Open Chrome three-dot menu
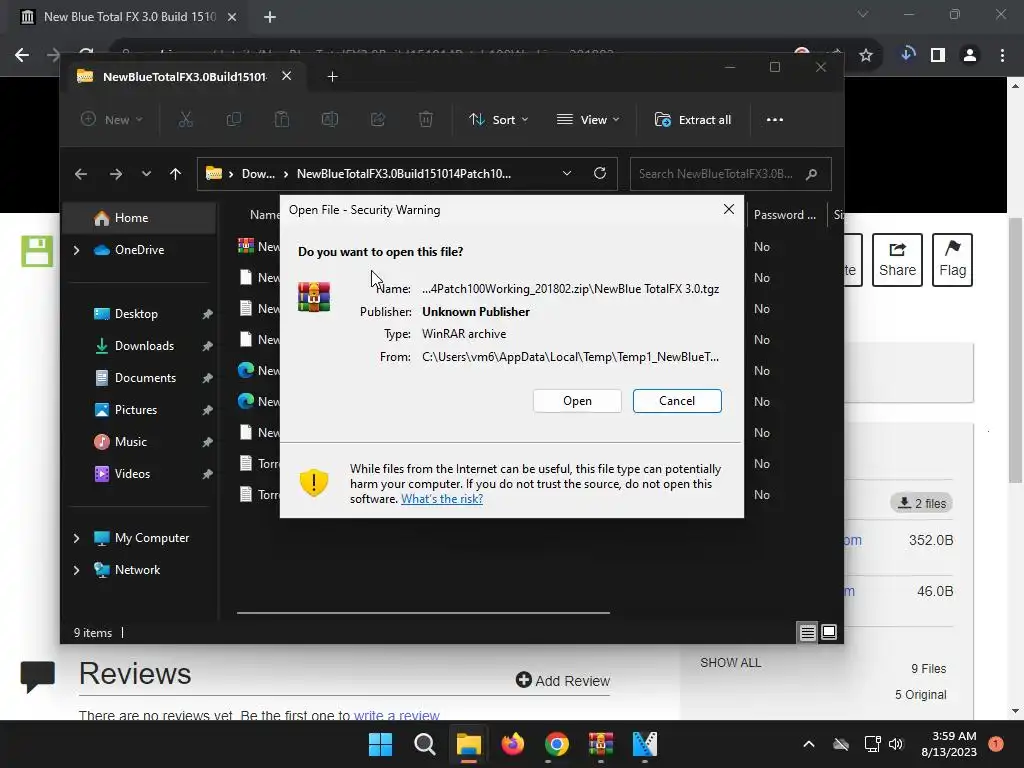This screenshot has height=768, width=1024. point(1002,55)
